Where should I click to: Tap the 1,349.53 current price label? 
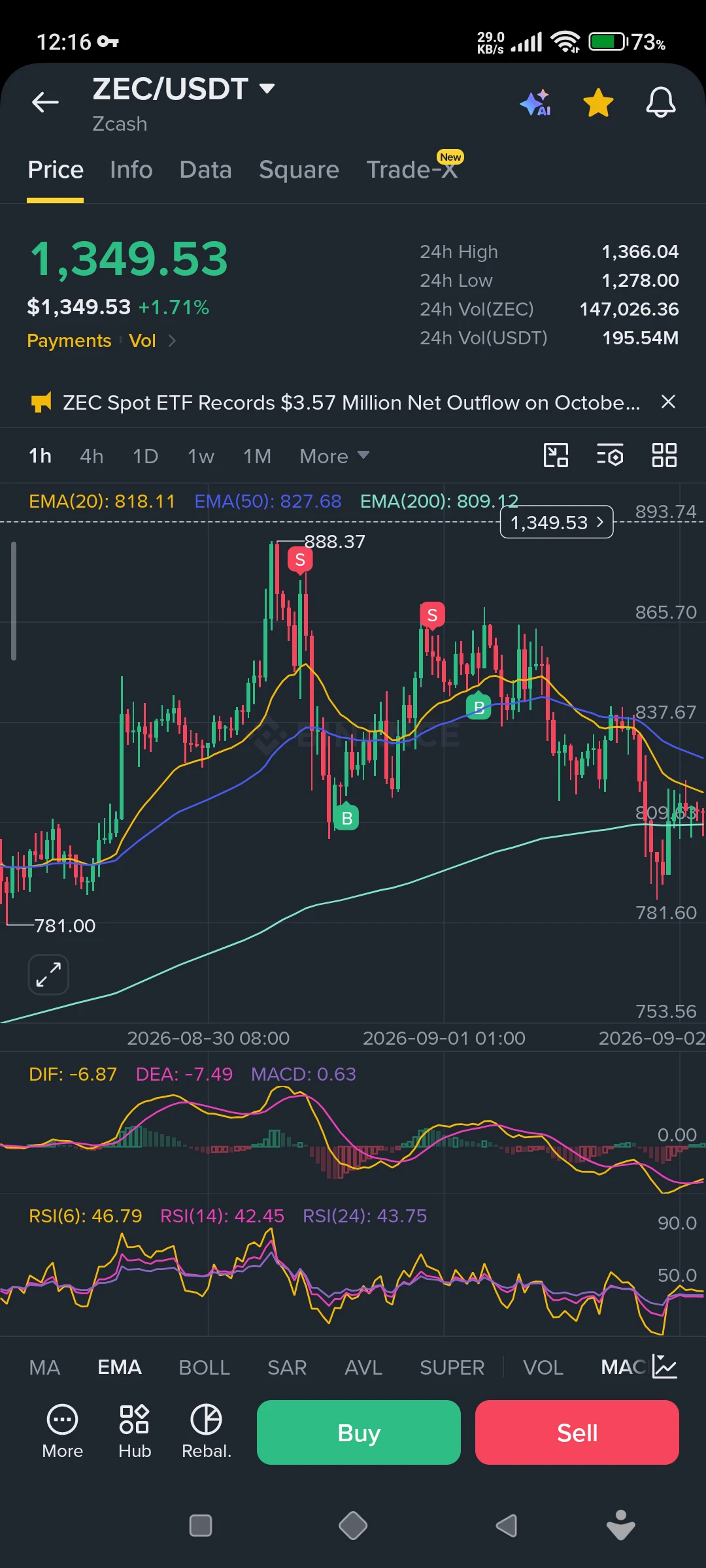tap(557, 522)
